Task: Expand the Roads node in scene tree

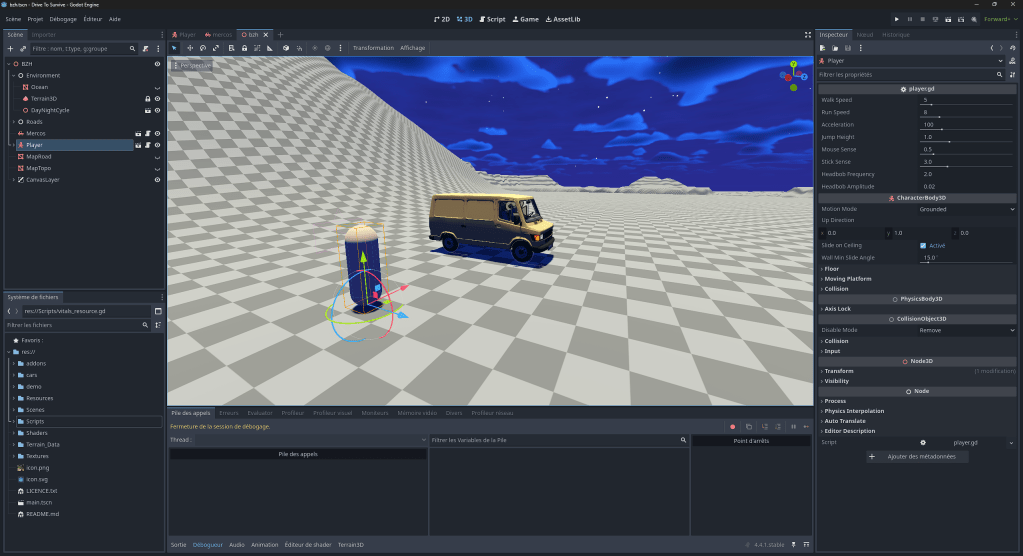Action: click(x=13, y=122)
